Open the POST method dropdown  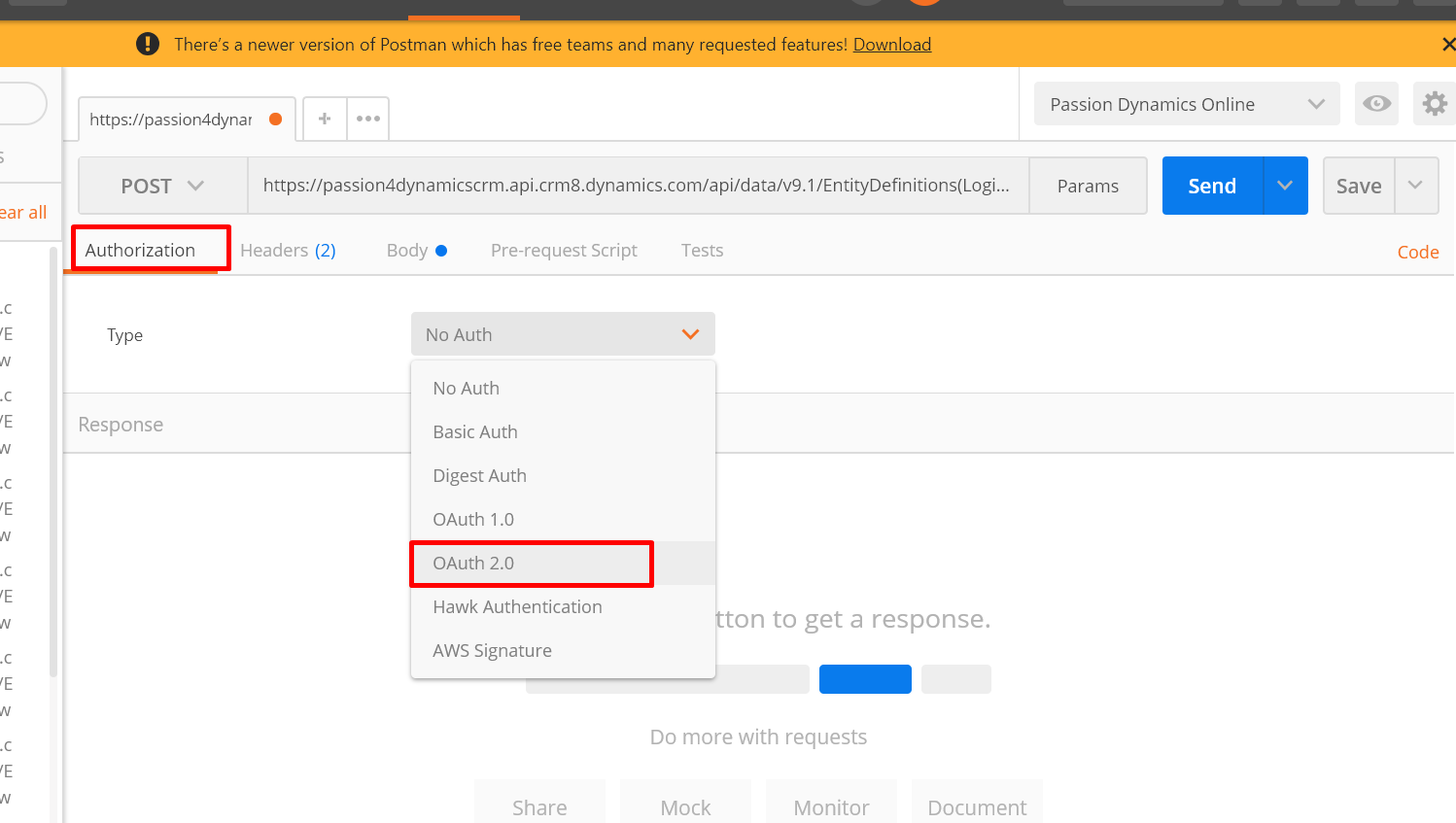pyautogui.click(x=162, y=186)
